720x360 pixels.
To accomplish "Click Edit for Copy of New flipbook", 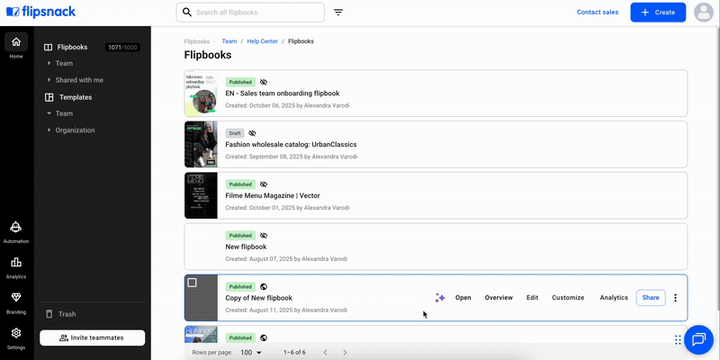I will (532, 298).
